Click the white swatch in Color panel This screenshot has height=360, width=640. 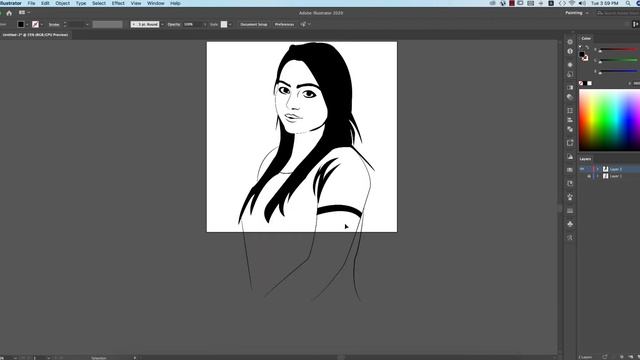pyautogui.click(x=589, y=83)
